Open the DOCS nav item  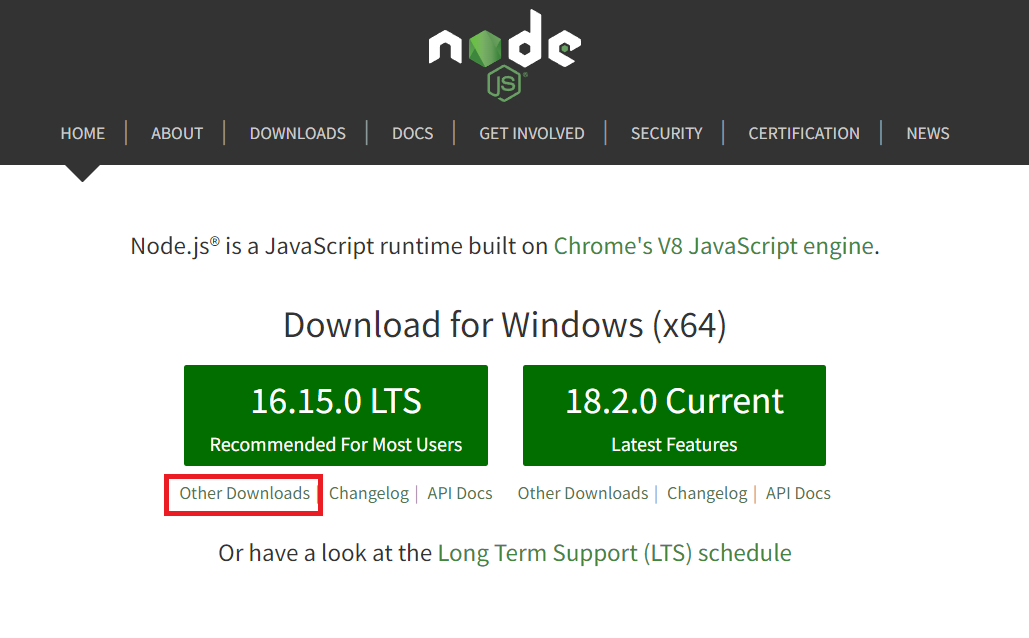412,133
